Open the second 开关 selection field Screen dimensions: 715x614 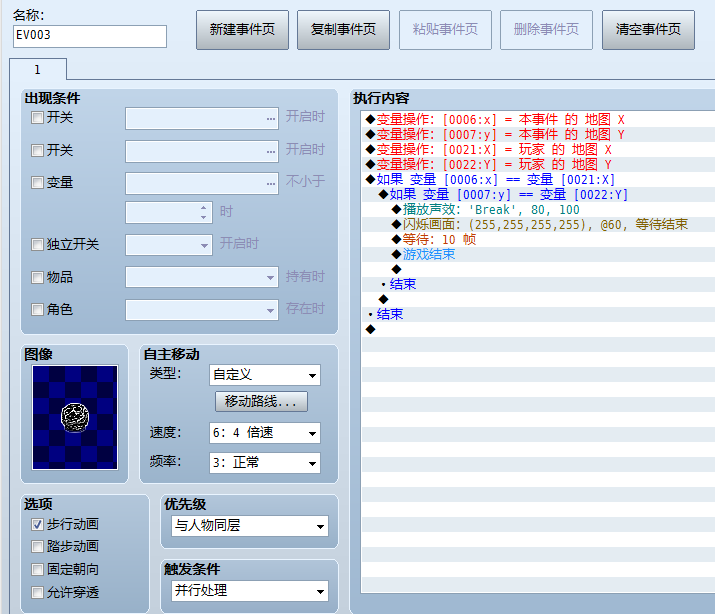[202, 151]
